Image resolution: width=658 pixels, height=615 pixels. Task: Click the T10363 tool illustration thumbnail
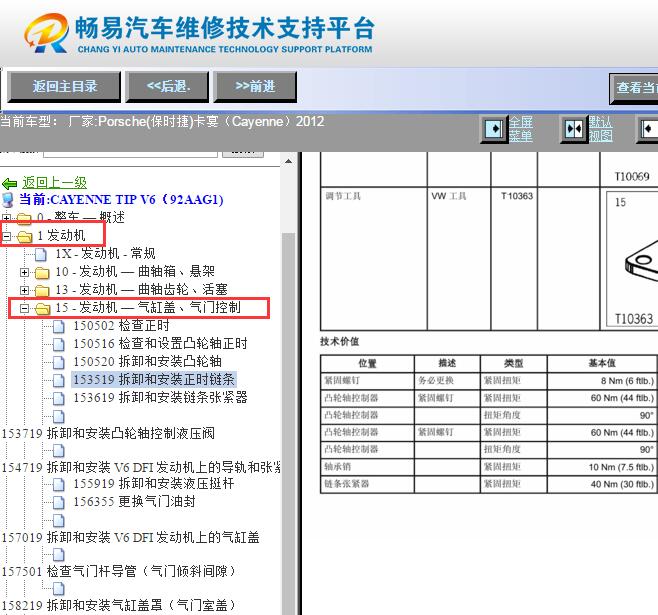tap(633, 260)
